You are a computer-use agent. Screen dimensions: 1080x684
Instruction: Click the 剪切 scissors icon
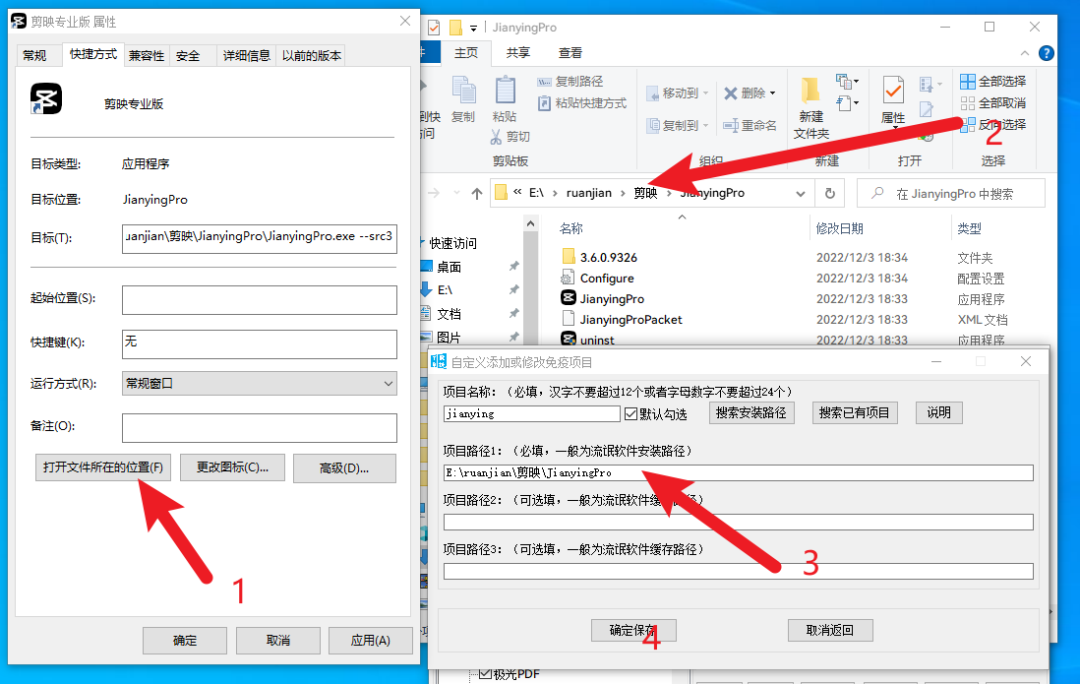496,137
